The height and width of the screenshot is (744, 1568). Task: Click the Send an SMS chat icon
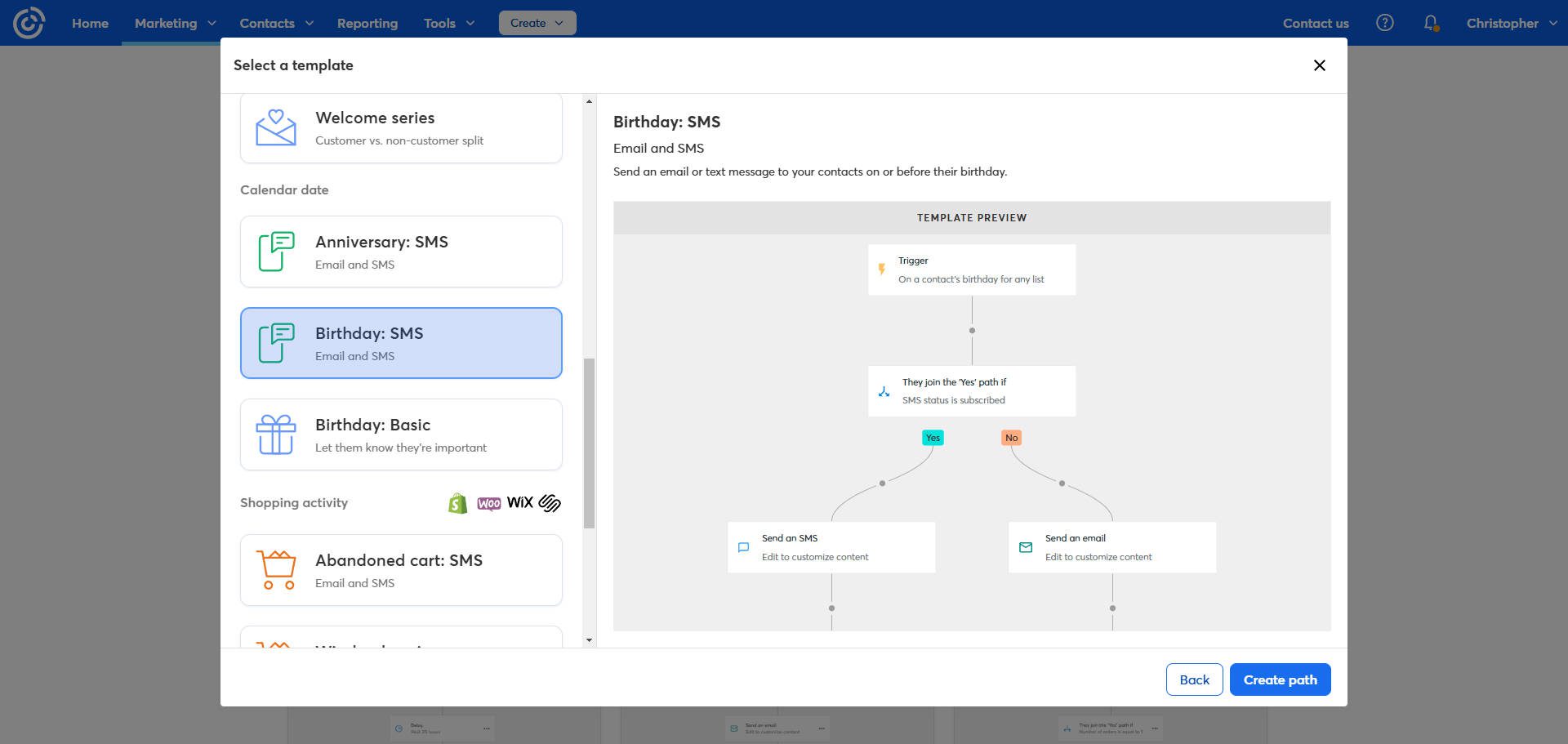click(x=743, y=547)
